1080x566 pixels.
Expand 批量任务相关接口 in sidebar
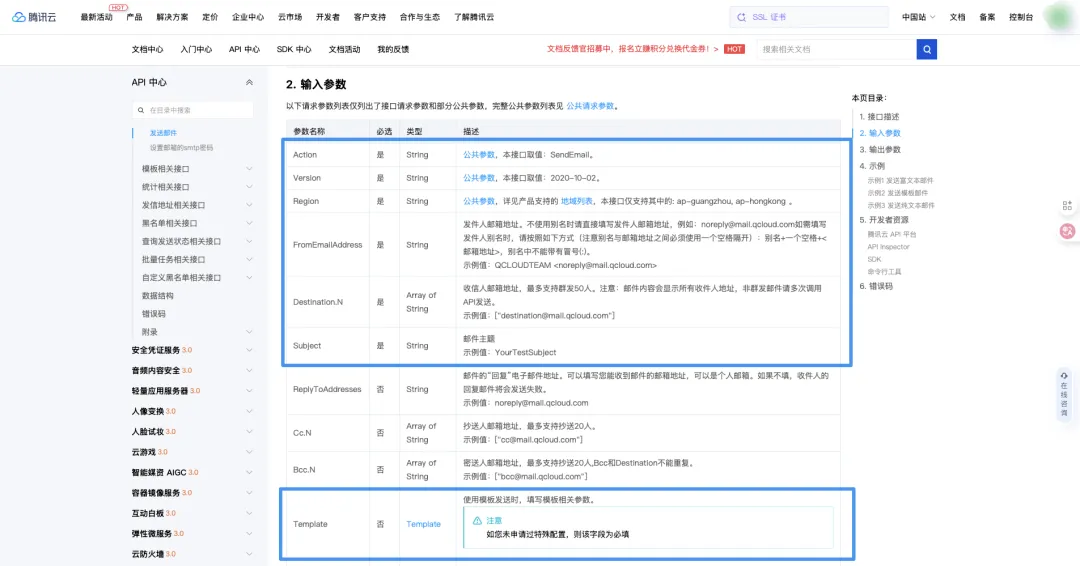pyautogui.click(x=249, y=260)
